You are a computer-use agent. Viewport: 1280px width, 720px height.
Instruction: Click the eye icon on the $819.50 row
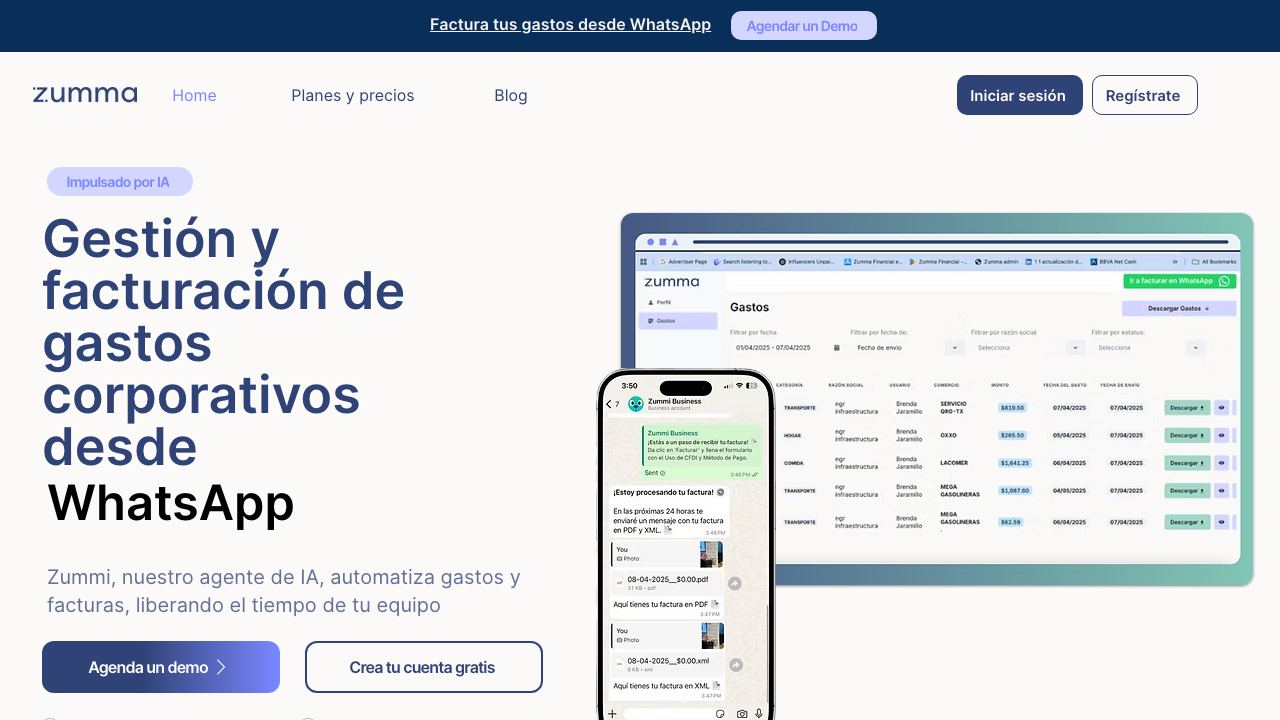click(1221, 408)
